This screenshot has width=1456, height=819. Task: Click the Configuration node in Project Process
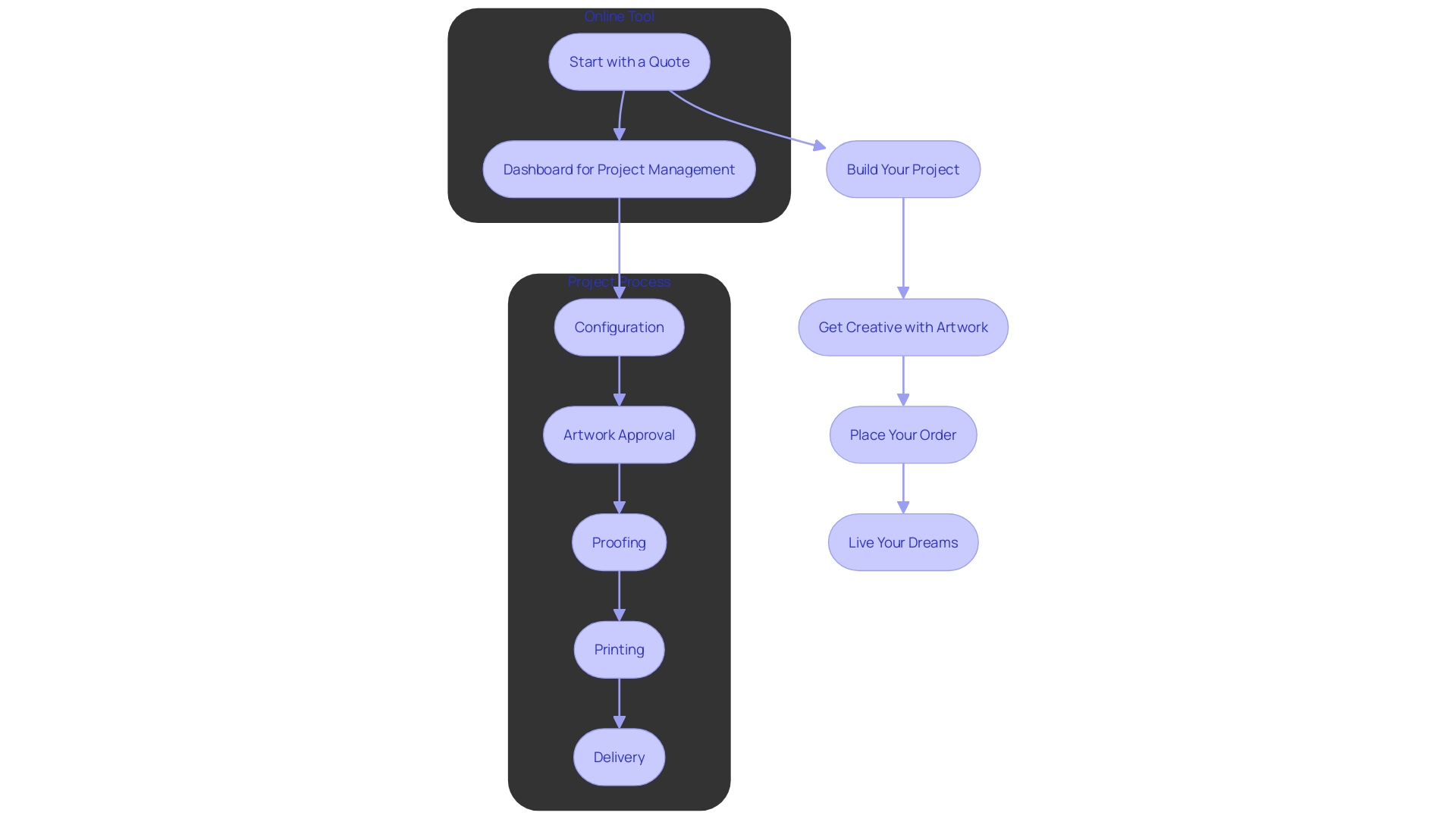coord(618,326)
